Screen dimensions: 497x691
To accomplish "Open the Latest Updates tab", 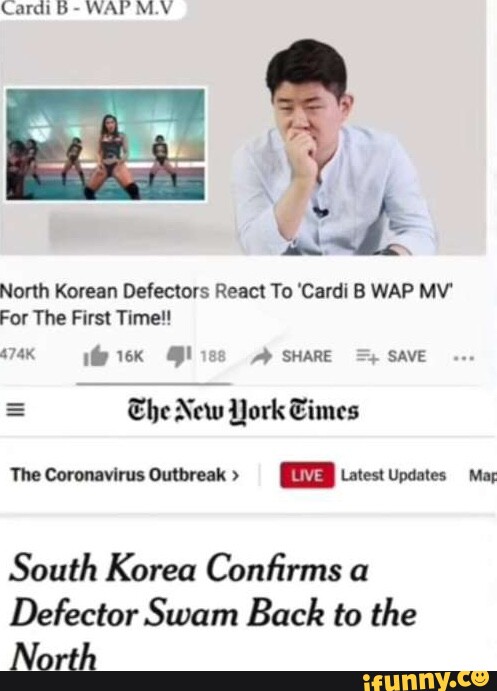I will tap(393, 476).
